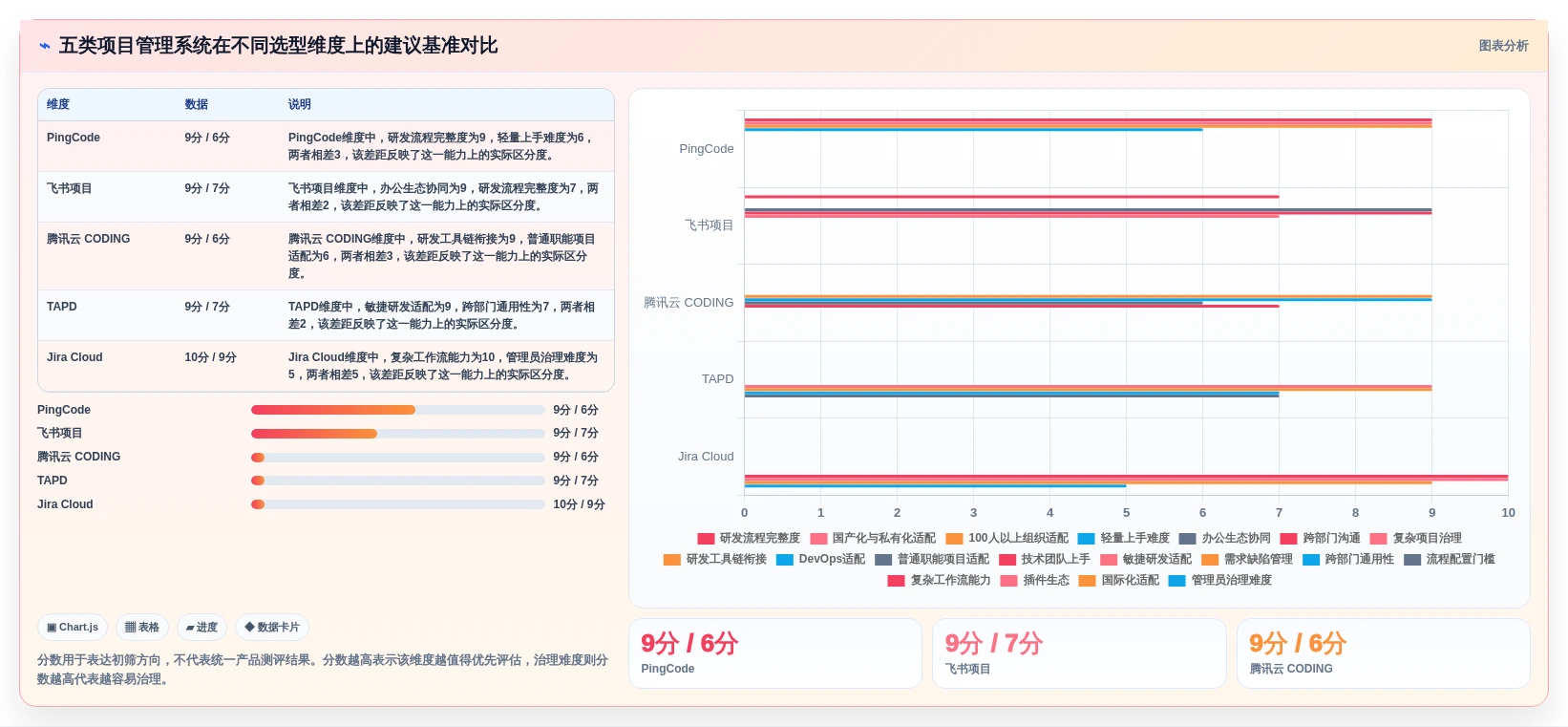Hide 管理员治理难度 dataset in legend
1568x727 pixels.
[x=1220, y=581]
